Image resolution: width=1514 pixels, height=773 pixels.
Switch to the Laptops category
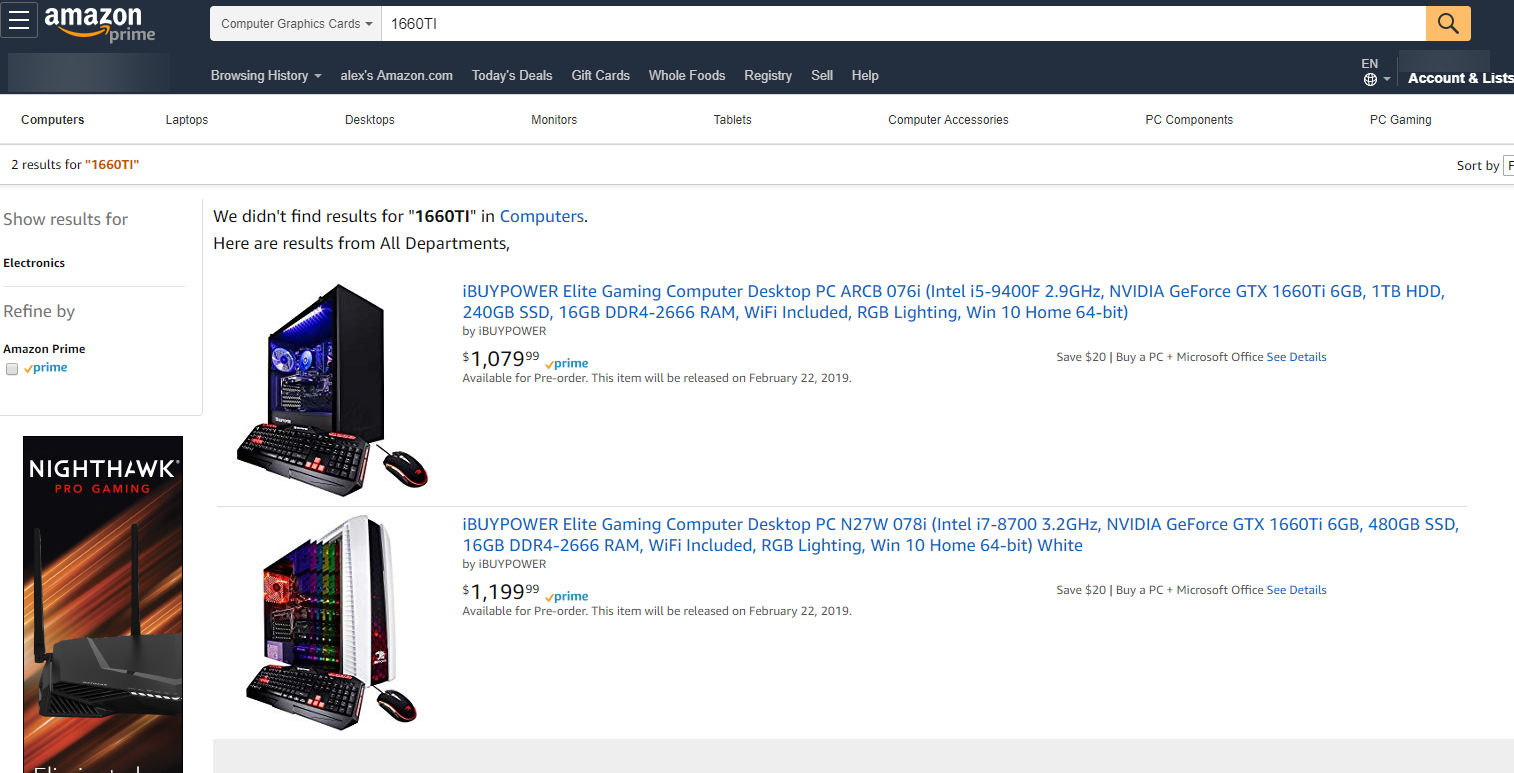tap(187, 120)
